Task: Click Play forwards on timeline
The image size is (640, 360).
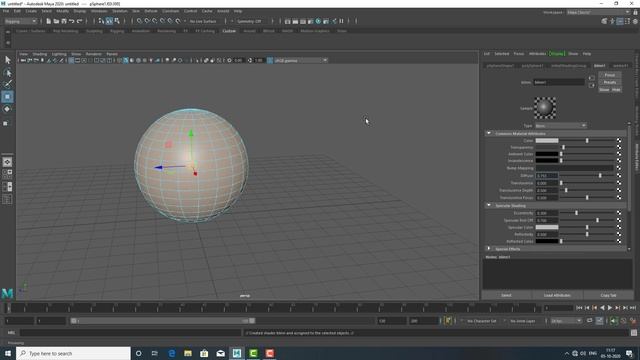Action: (x=610, y=308)
